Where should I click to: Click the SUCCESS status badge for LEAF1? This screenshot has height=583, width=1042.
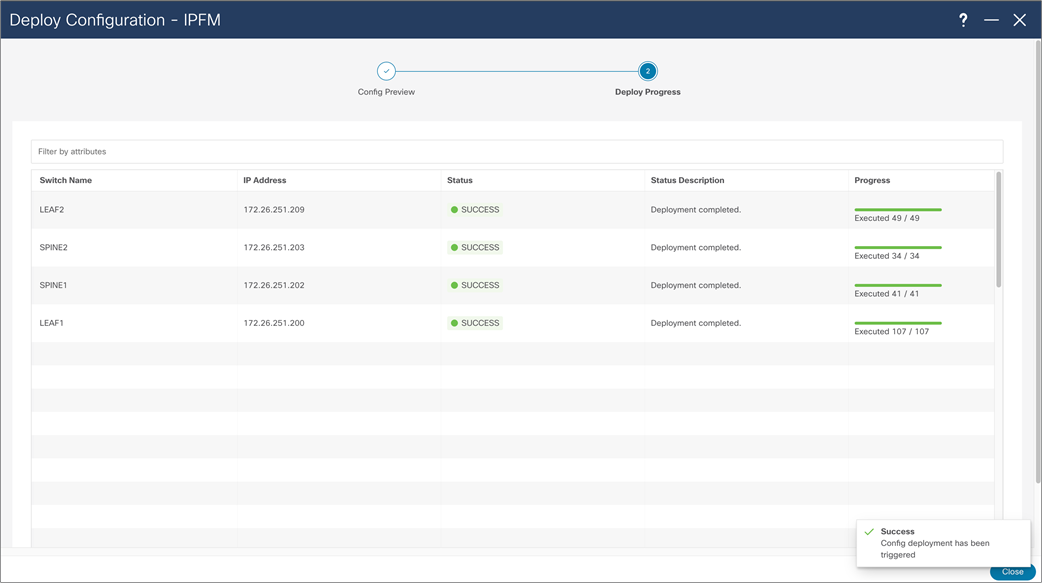coord(474,323)
